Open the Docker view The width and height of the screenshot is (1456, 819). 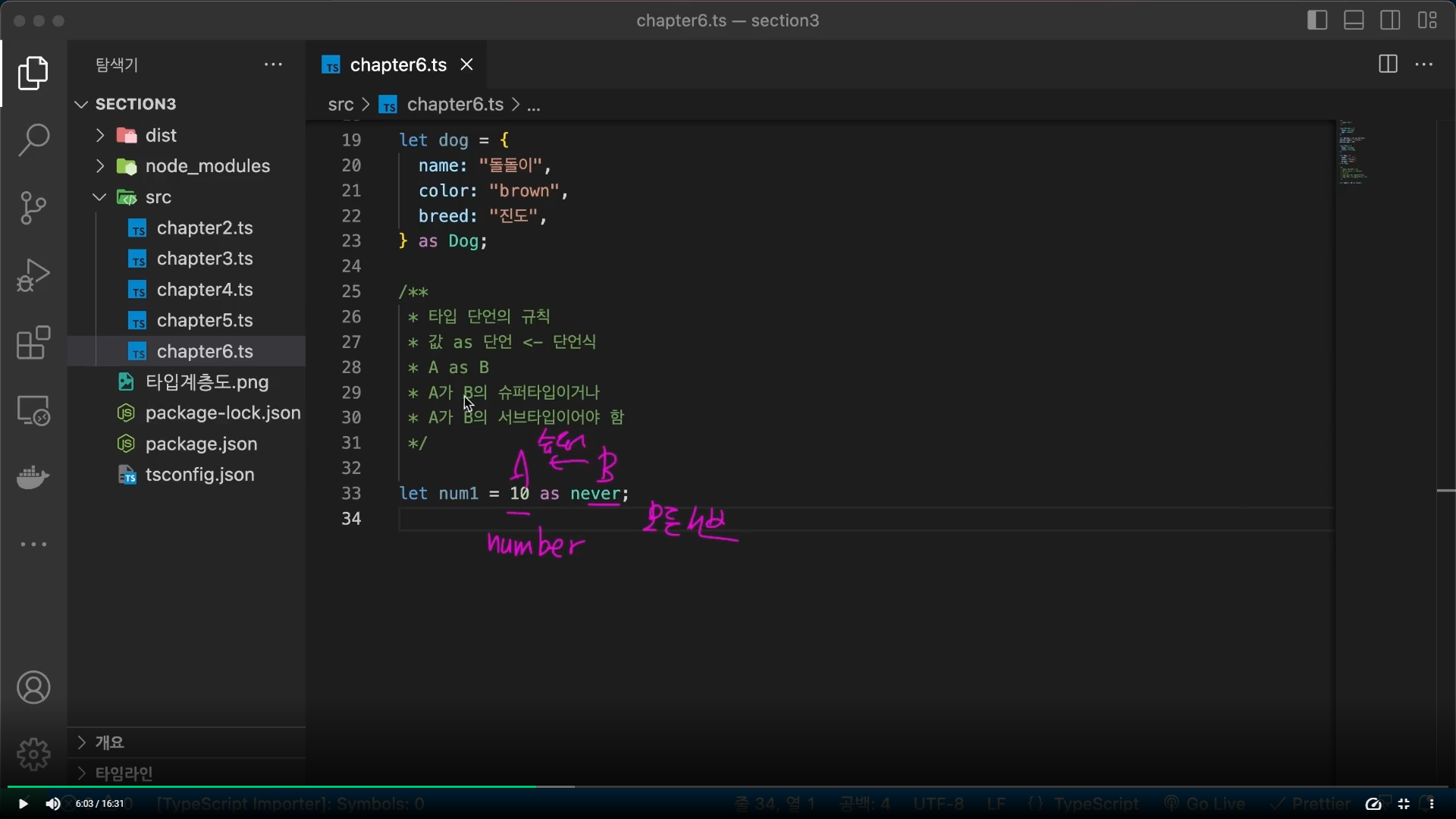33,478
